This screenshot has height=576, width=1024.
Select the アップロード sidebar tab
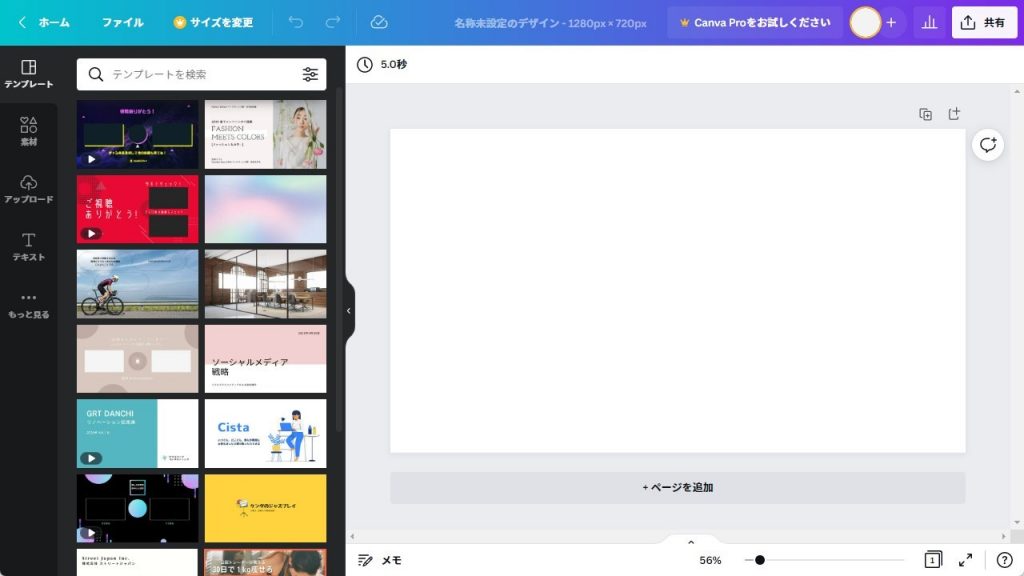[29, 189]
